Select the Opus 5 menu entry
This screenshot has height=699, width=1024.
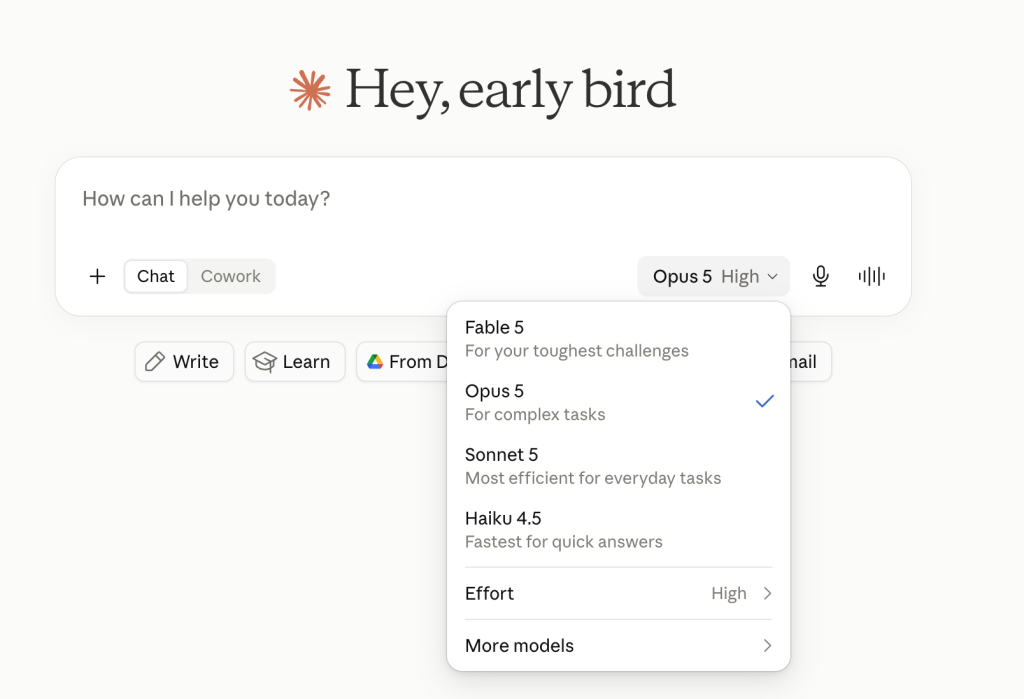(x=618, y=402)
